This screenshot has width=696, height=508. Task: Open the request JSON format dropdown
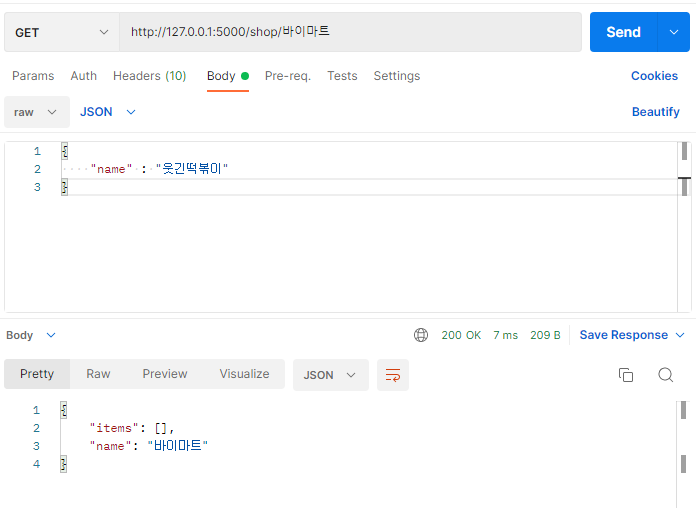(107, 112)
